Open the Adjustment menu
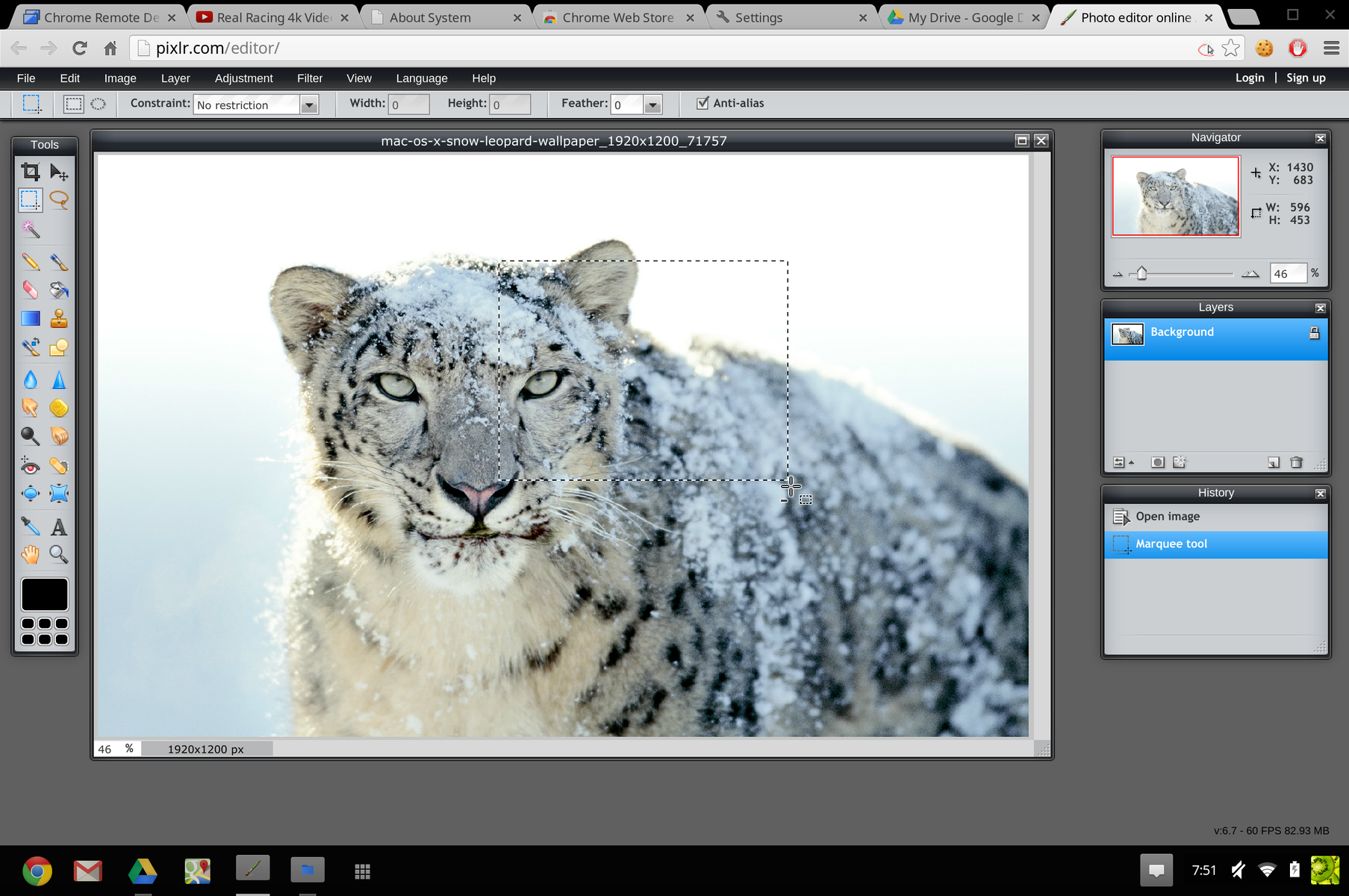The height and width of the screenshot is (896, 1349). click(243, 78)
